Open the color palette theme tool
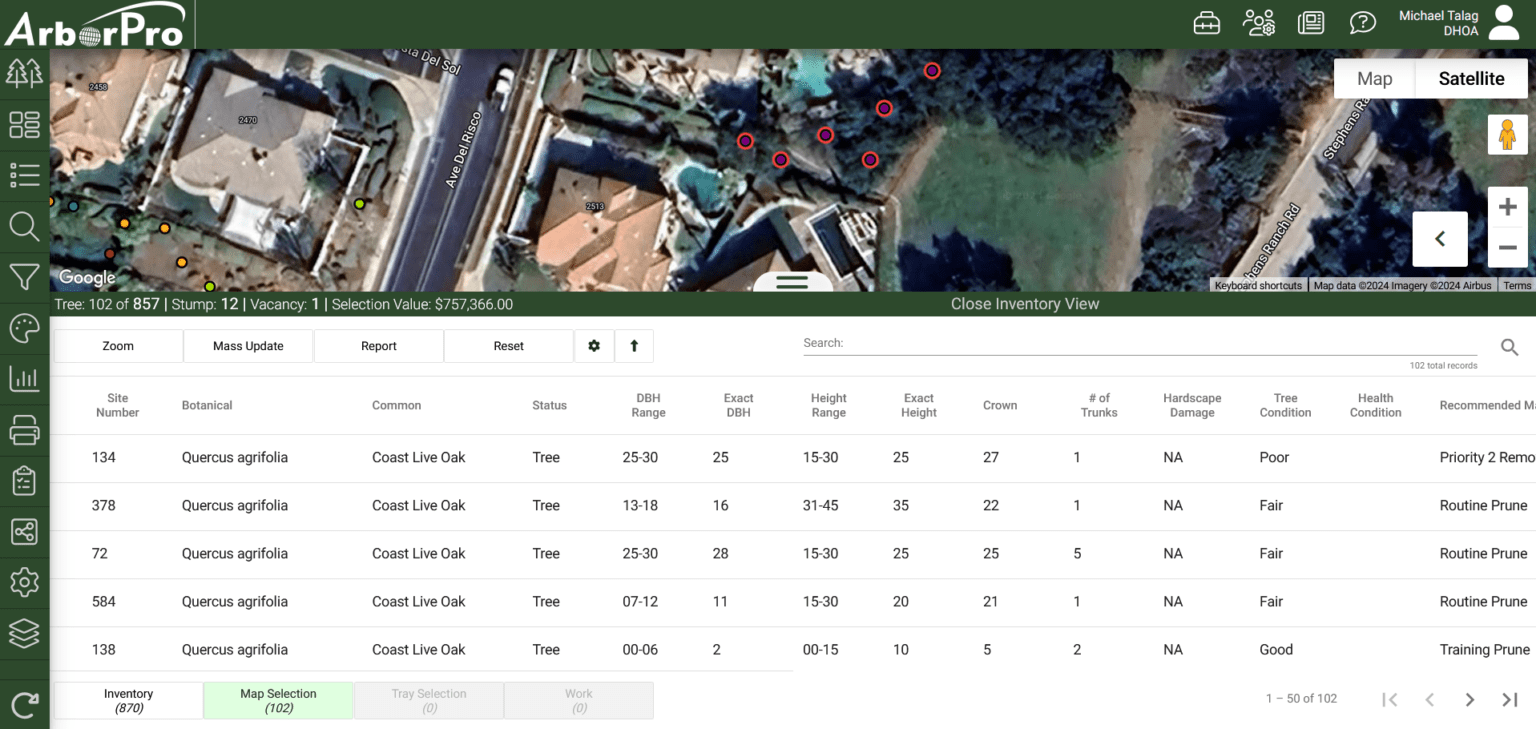 [24, 328]
